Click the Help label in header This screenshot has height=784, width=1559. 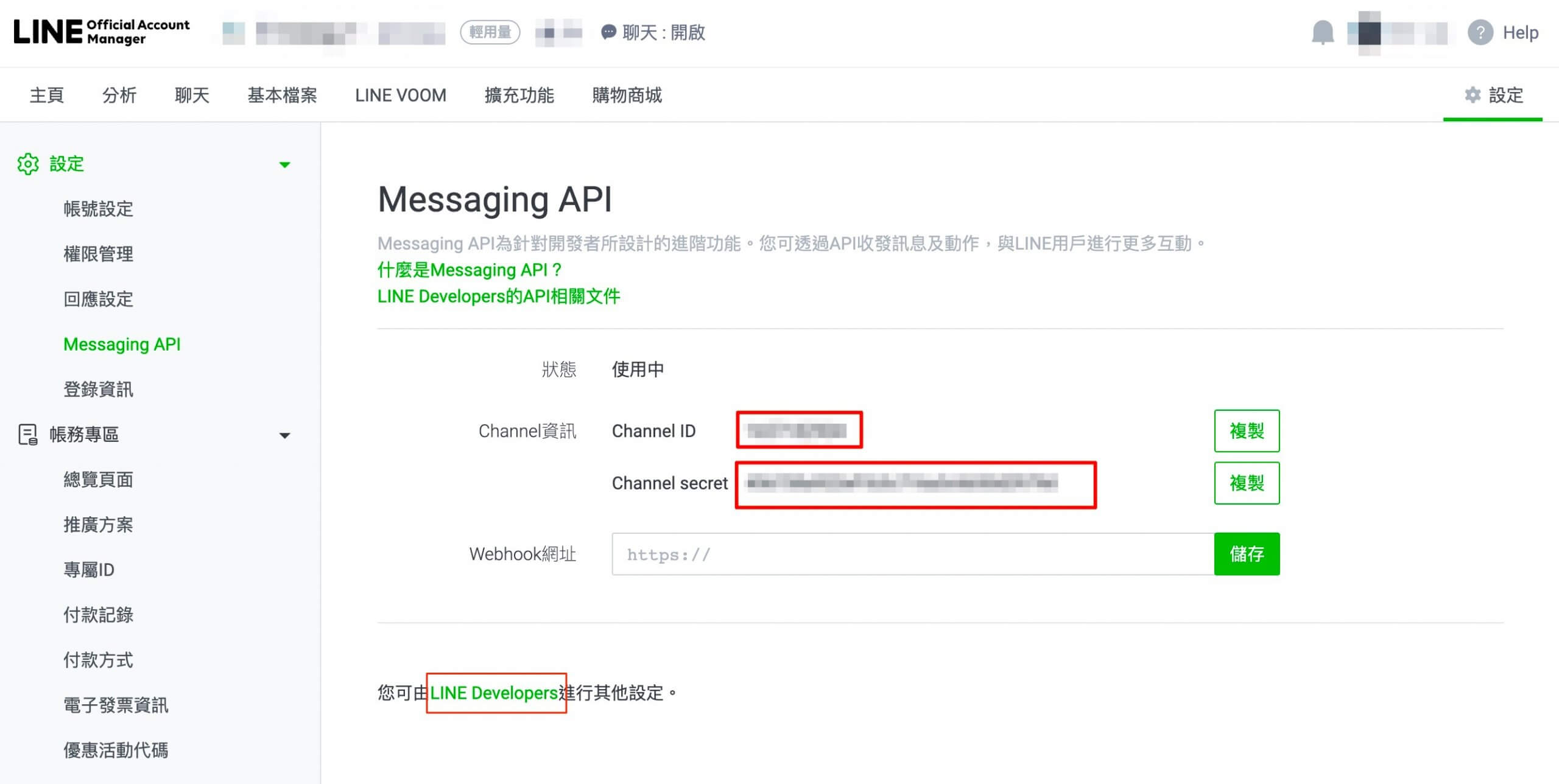(1520, 32)
